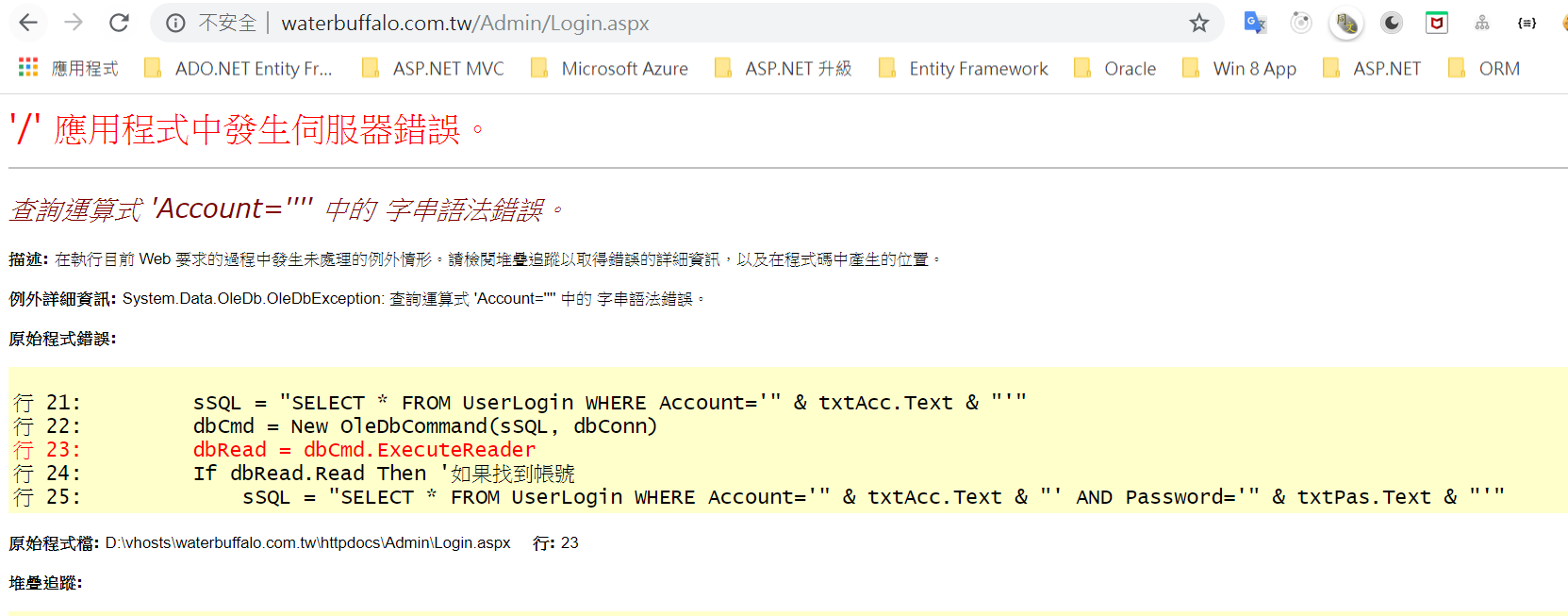Click the server error heading text
The image size is (1568, 616).
pos(247,129)
